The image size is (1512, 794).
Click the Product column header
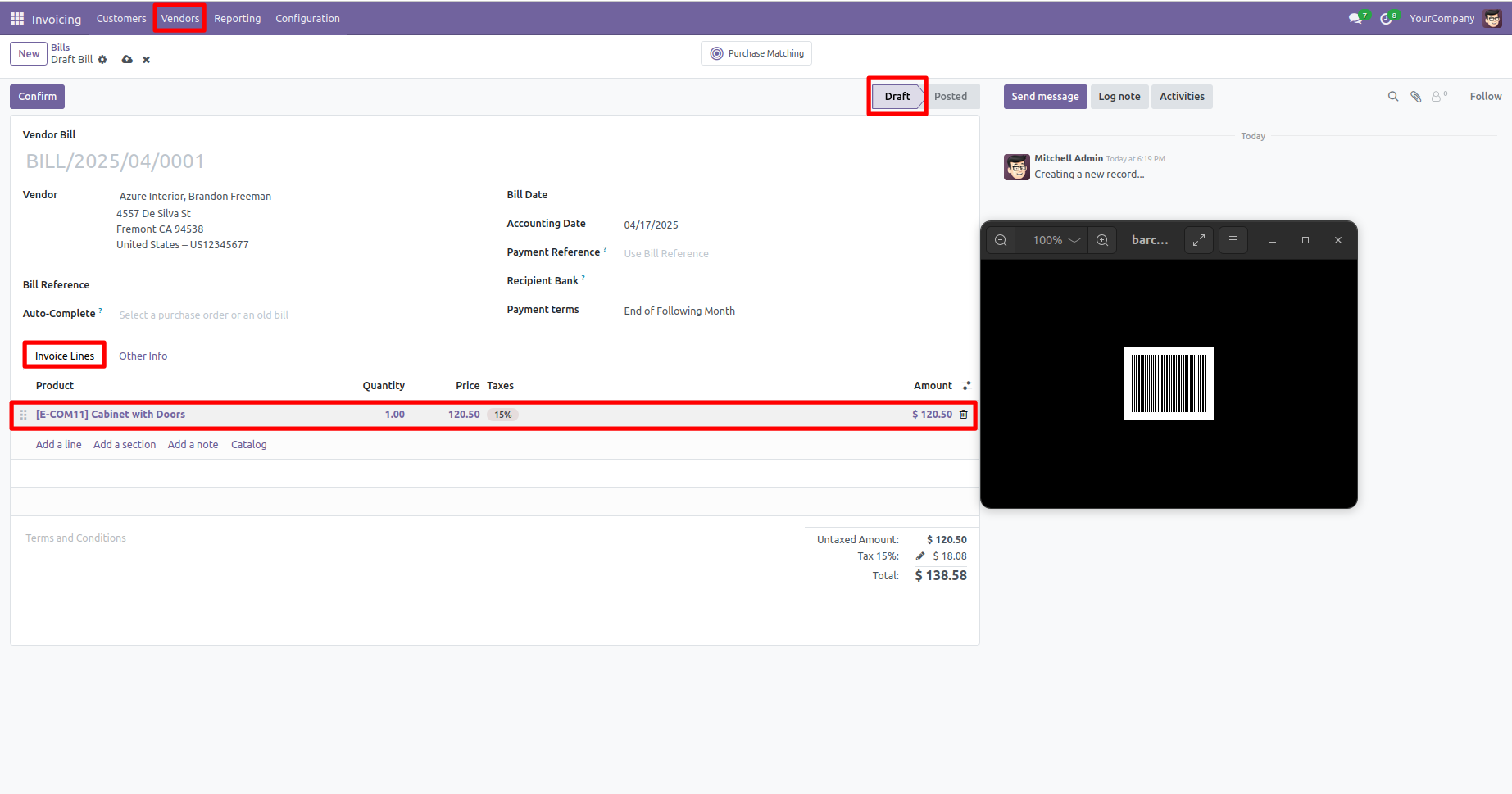(x=55, y=385)
